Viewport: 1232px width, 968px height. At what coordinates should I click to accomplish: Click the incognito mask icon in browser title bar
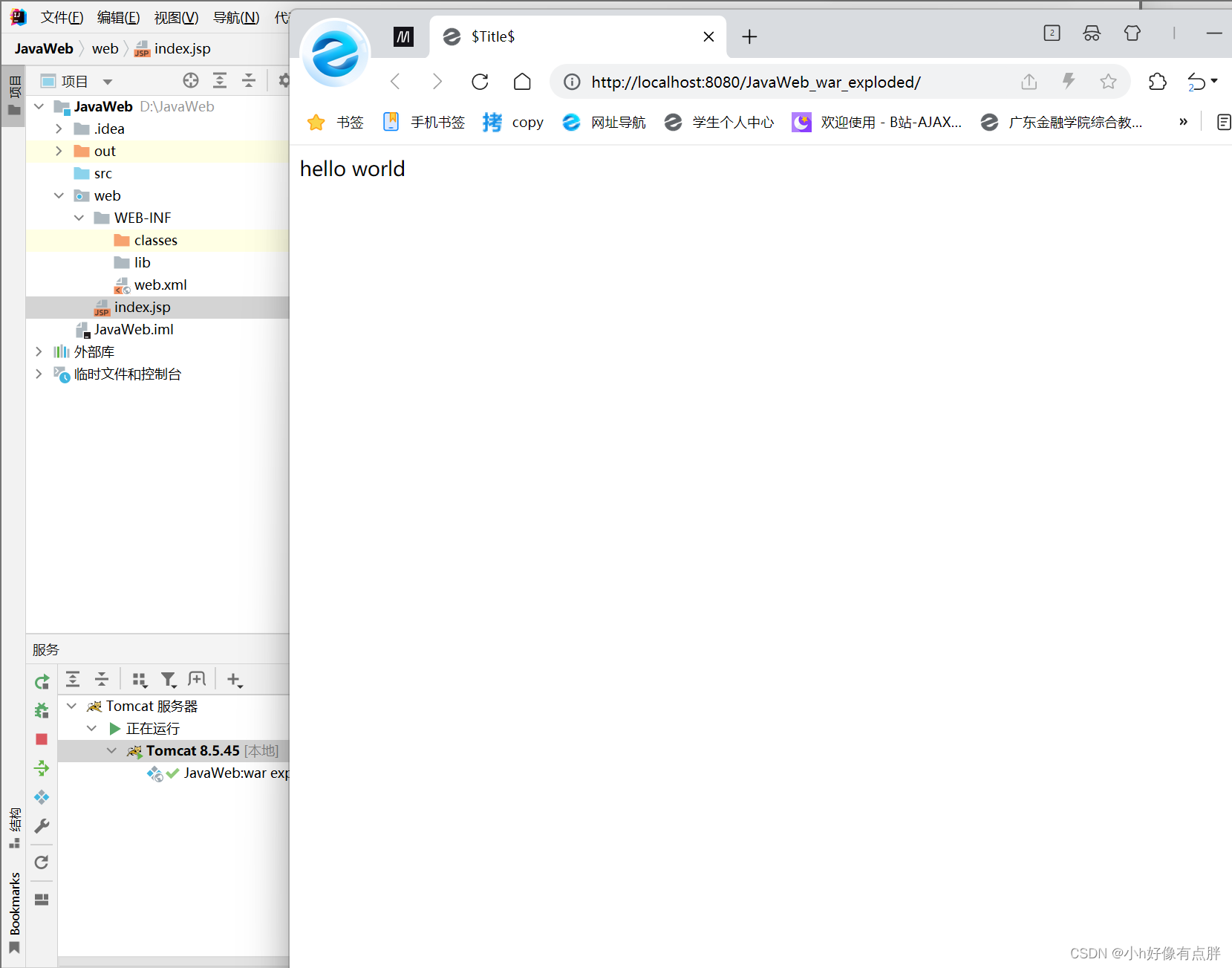pos(1092,33)
